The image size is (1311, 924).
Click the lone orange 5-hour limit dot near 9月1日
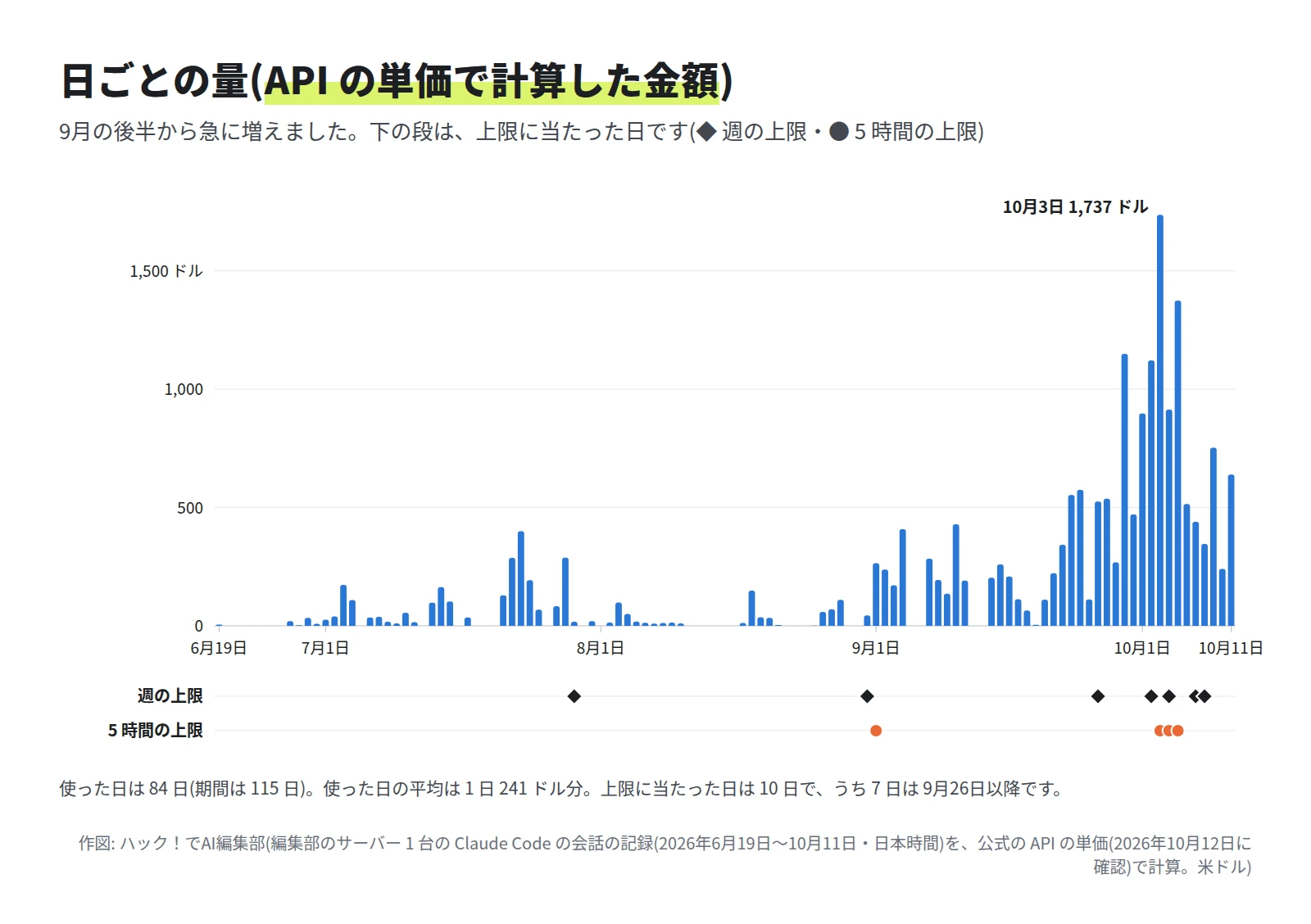876,731
